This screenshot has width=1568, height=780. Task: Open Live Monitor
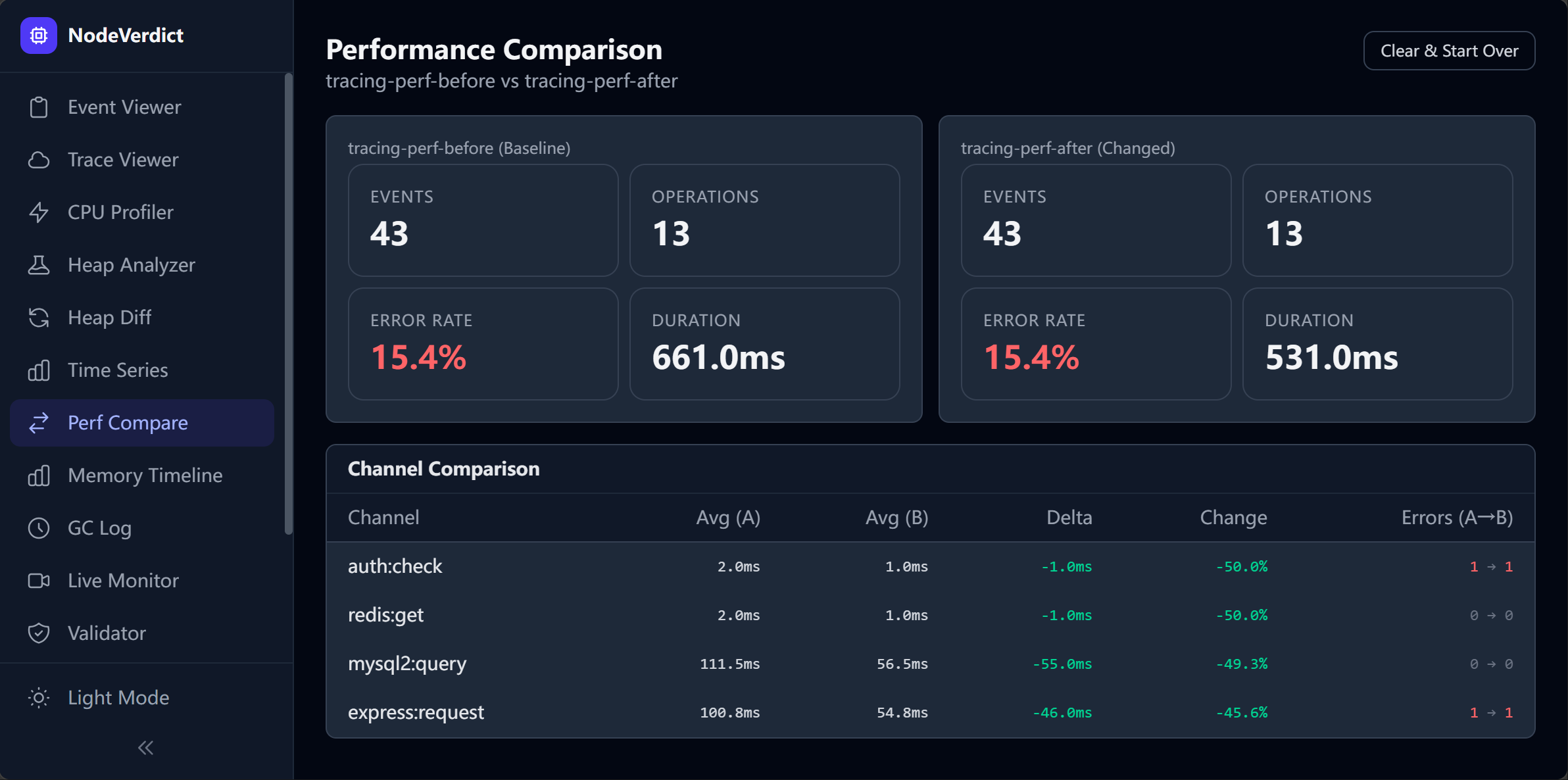pyautogui.click(x=142, y=581)
